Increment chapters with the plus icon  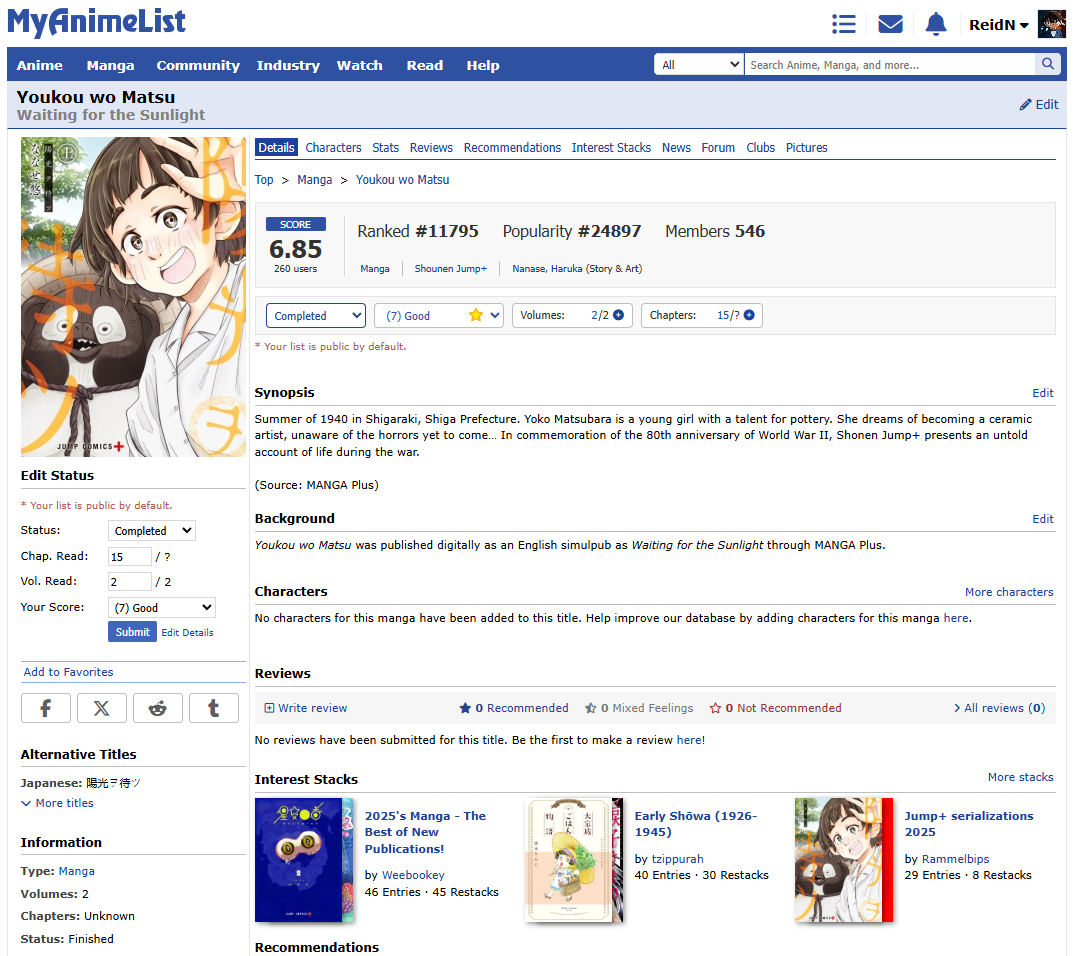click(x=749, y=315)
